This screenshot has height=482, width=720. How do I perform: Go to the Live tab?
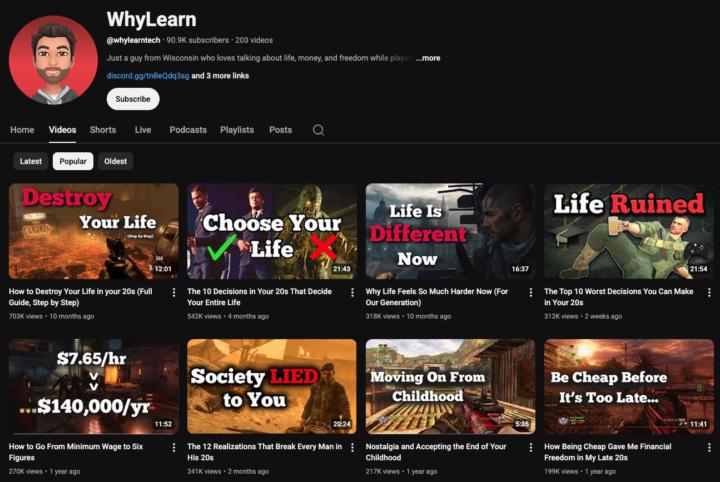[x=143, y=130]
